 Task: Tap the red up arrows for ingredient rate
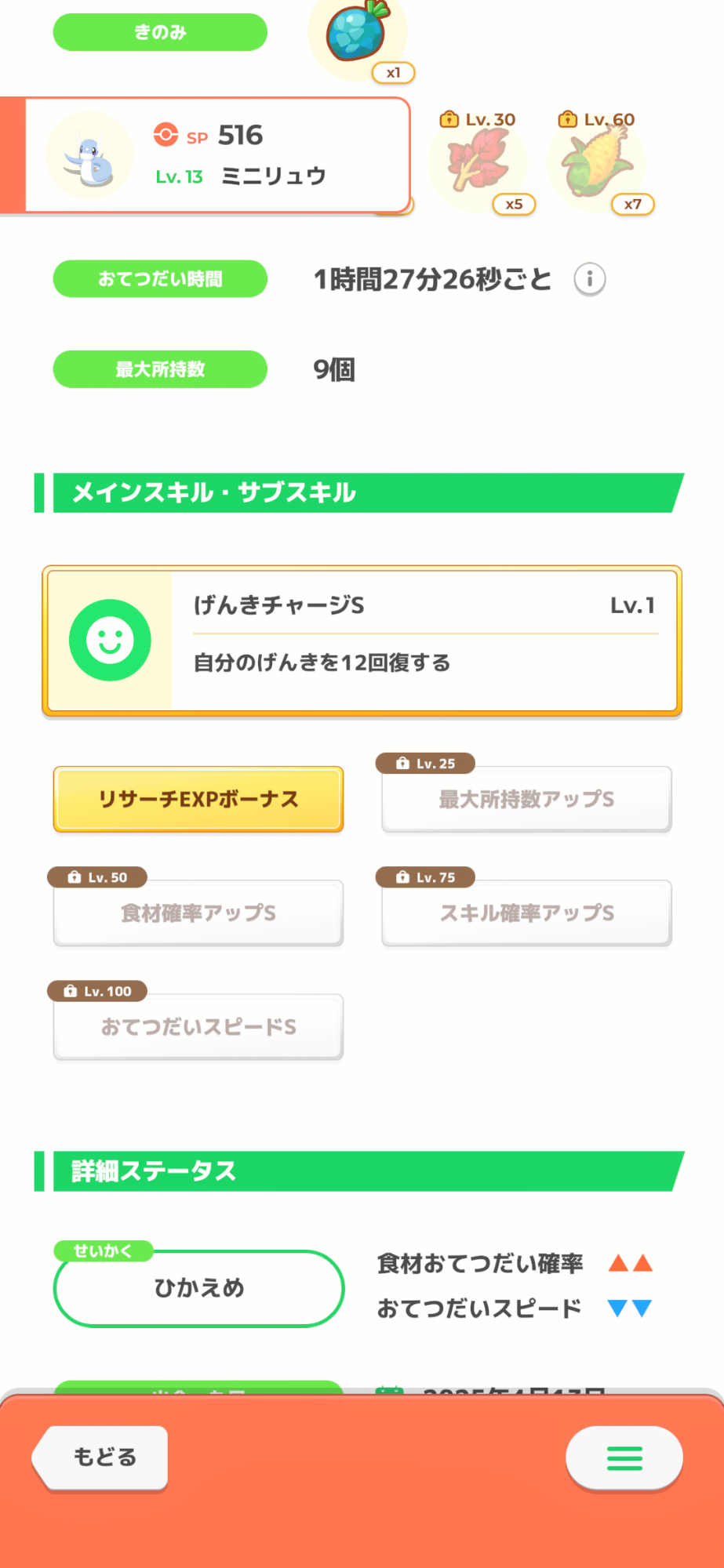(x=631, y=1263)
